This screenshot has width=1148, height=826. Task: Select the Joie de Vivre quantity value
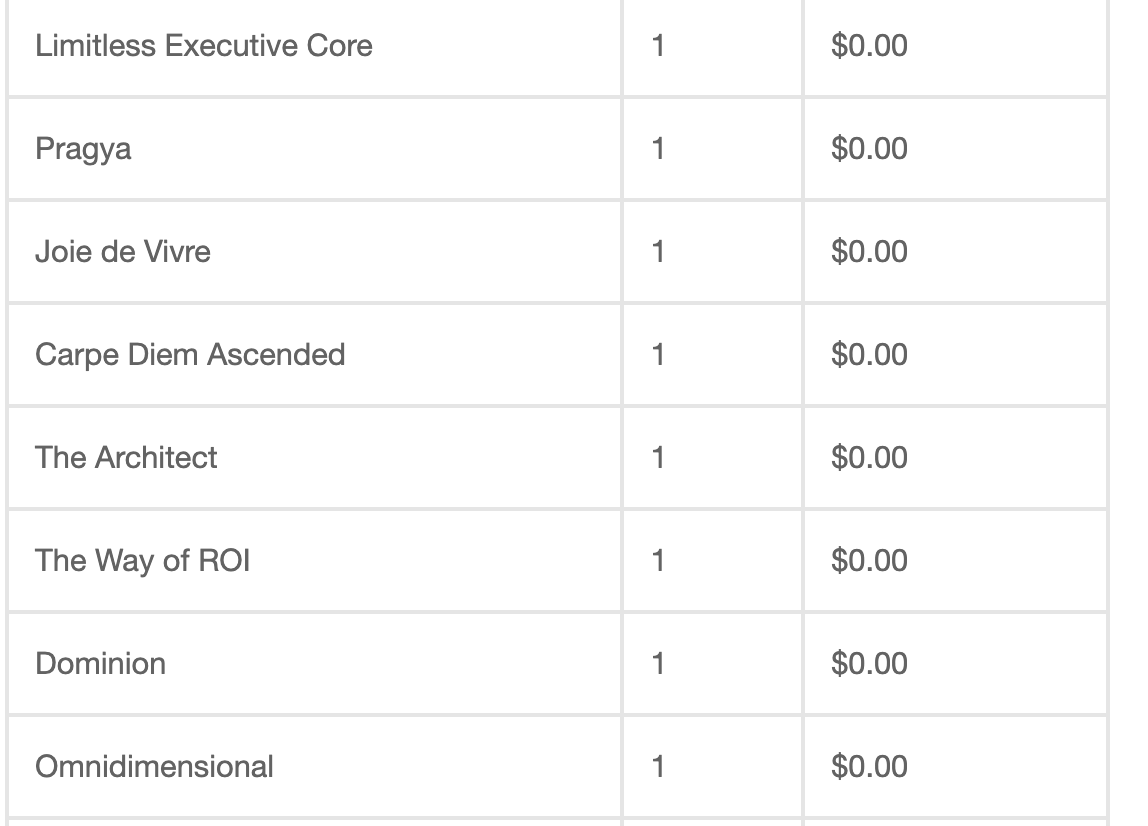pyautogui.click(x=657, y=251)
